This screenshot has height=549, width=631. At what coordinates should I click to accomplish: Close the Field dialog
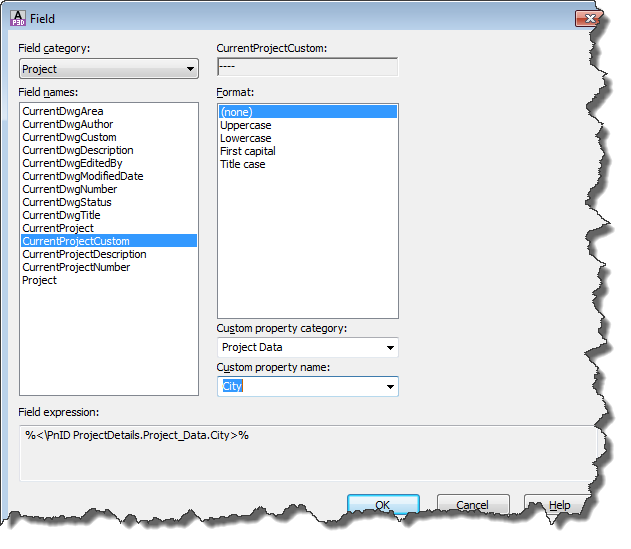(589, 19)
